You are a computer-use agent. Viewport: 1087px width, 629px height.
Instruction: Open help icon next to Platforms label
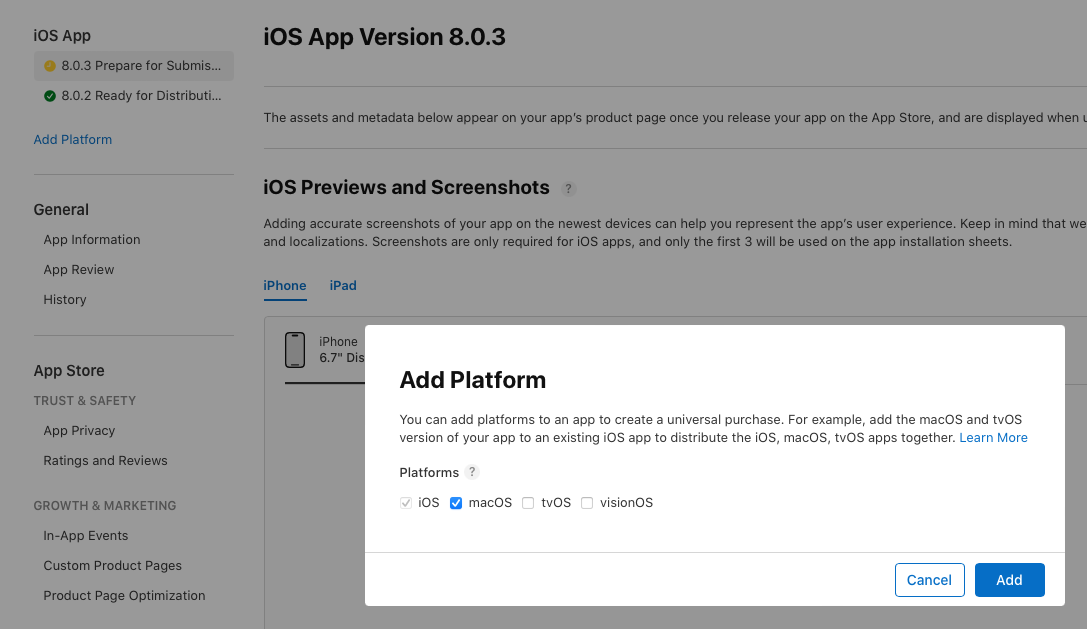coord(472,472)
